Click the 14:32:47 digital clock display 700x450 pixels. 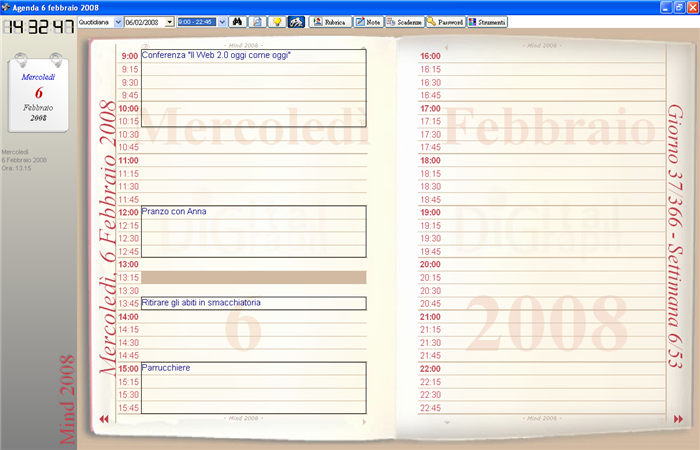38,26
